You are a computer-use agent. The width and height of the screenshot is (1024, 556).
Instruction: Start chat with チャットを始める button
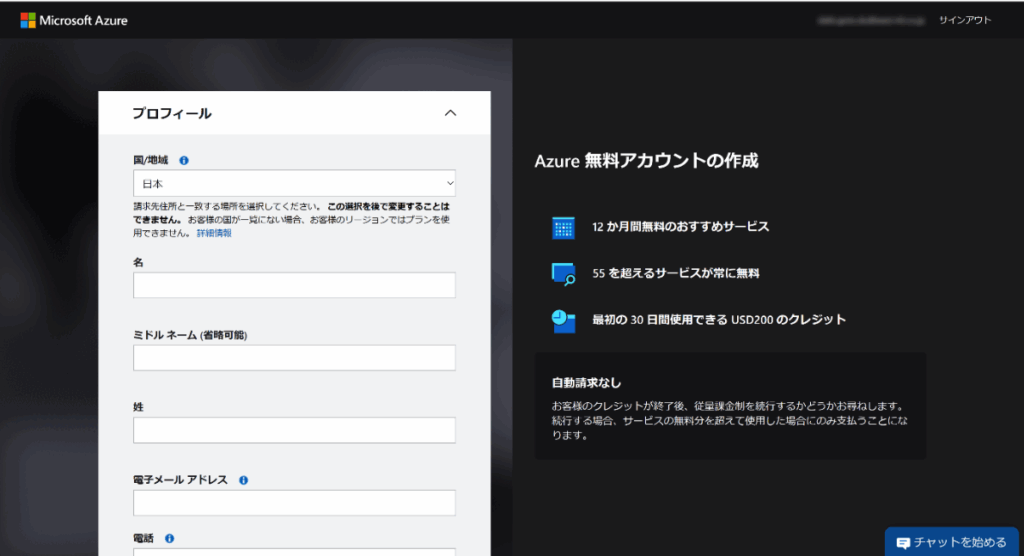tap(954, 542)
